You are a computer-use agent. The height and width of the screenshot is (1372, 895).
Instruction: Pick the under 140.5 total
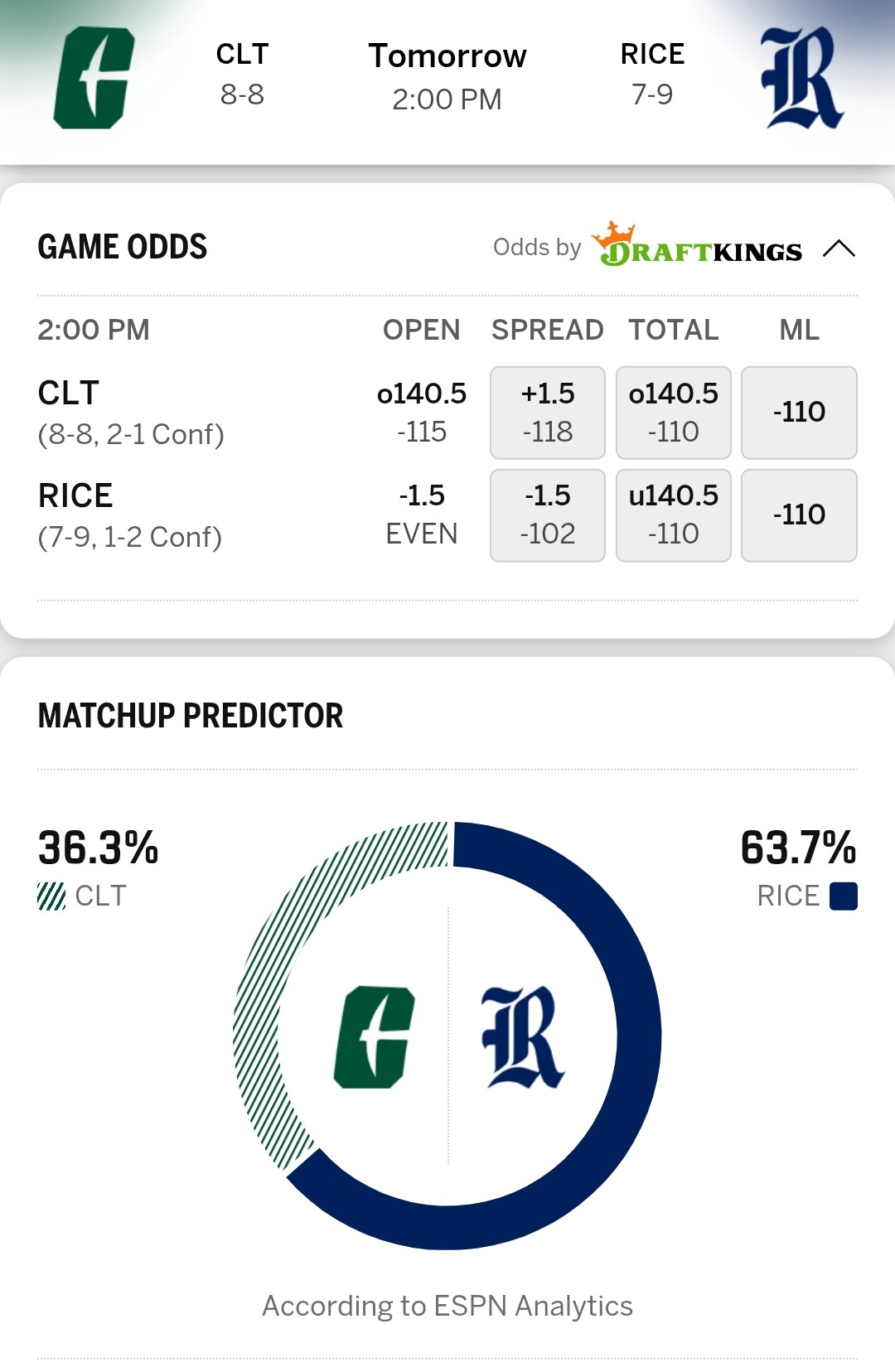674,514
